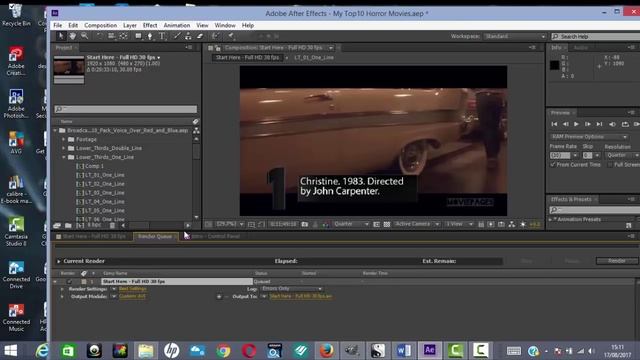Toggle From Current Time checkbox
640x360 pixels.
click(x=553, y=164)
